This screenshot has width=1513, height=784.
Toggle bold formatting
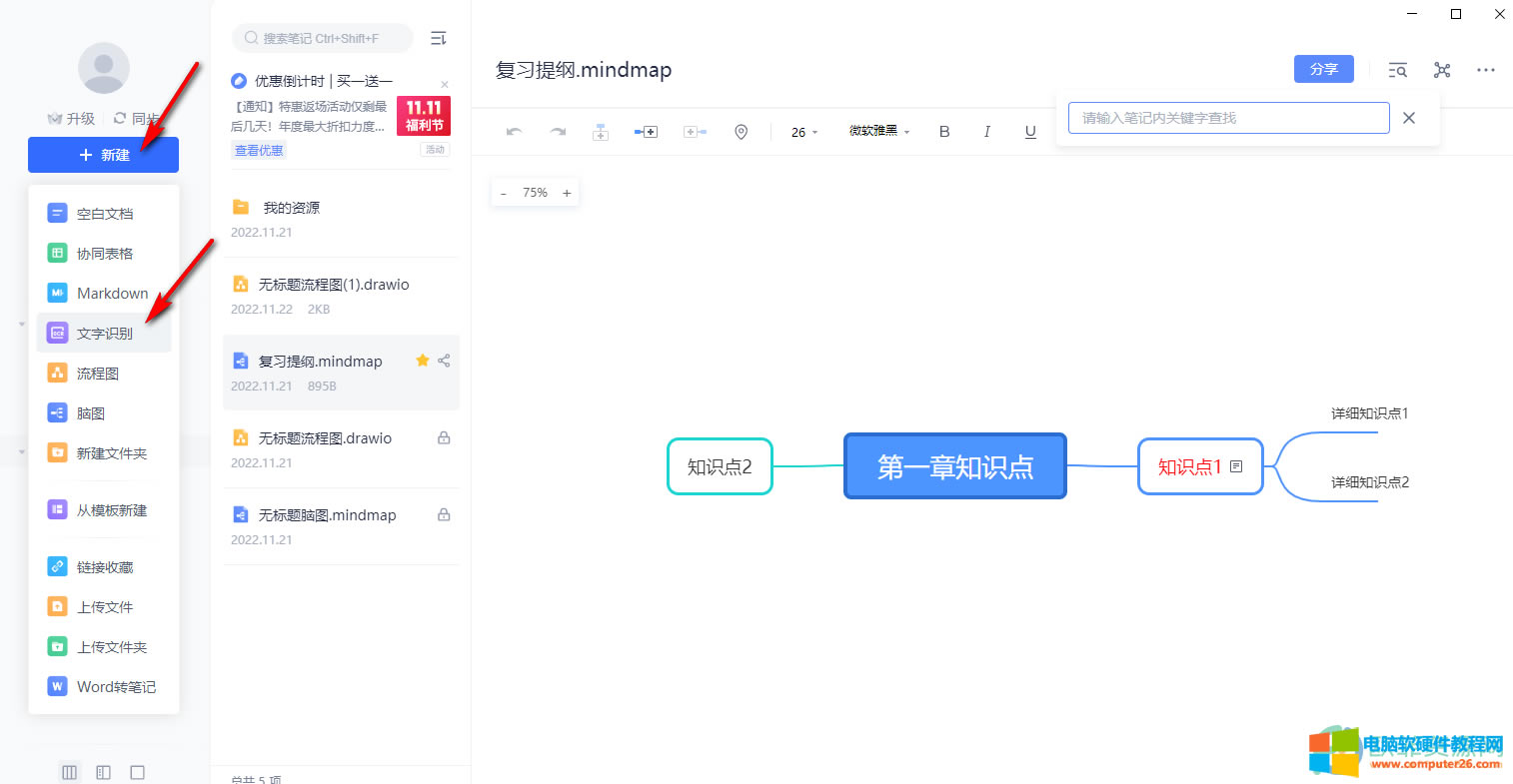944,132
